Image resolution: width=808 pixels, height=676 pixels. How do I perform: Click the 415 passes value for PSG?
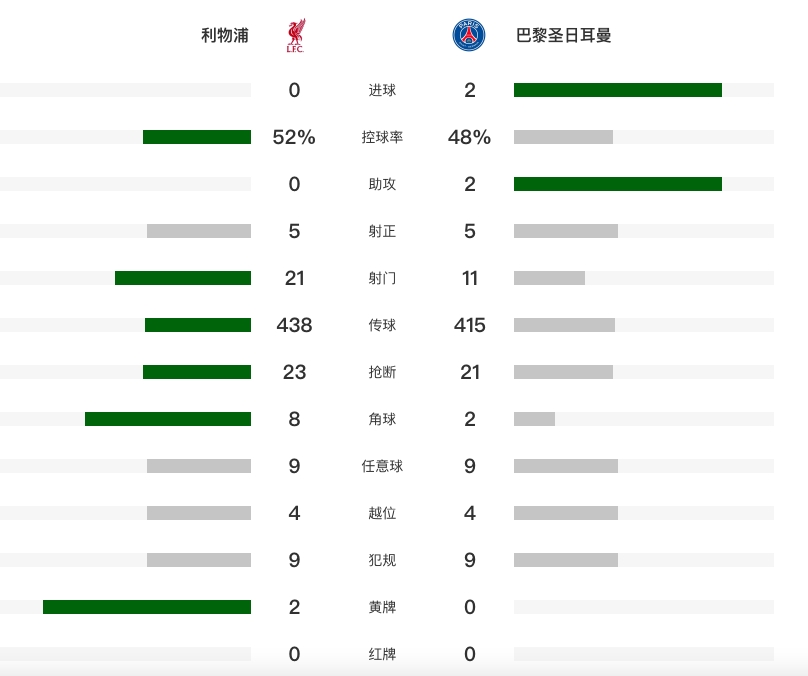tap(469, 325)
